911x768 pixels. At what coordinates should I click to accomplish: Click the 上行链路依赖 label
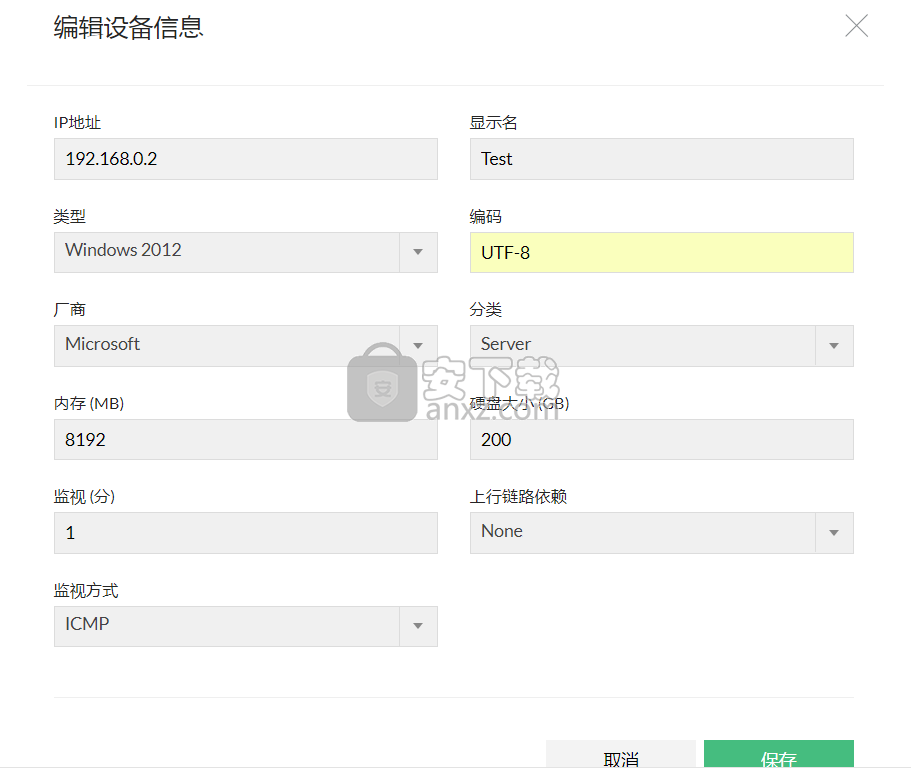click(518, 497)
